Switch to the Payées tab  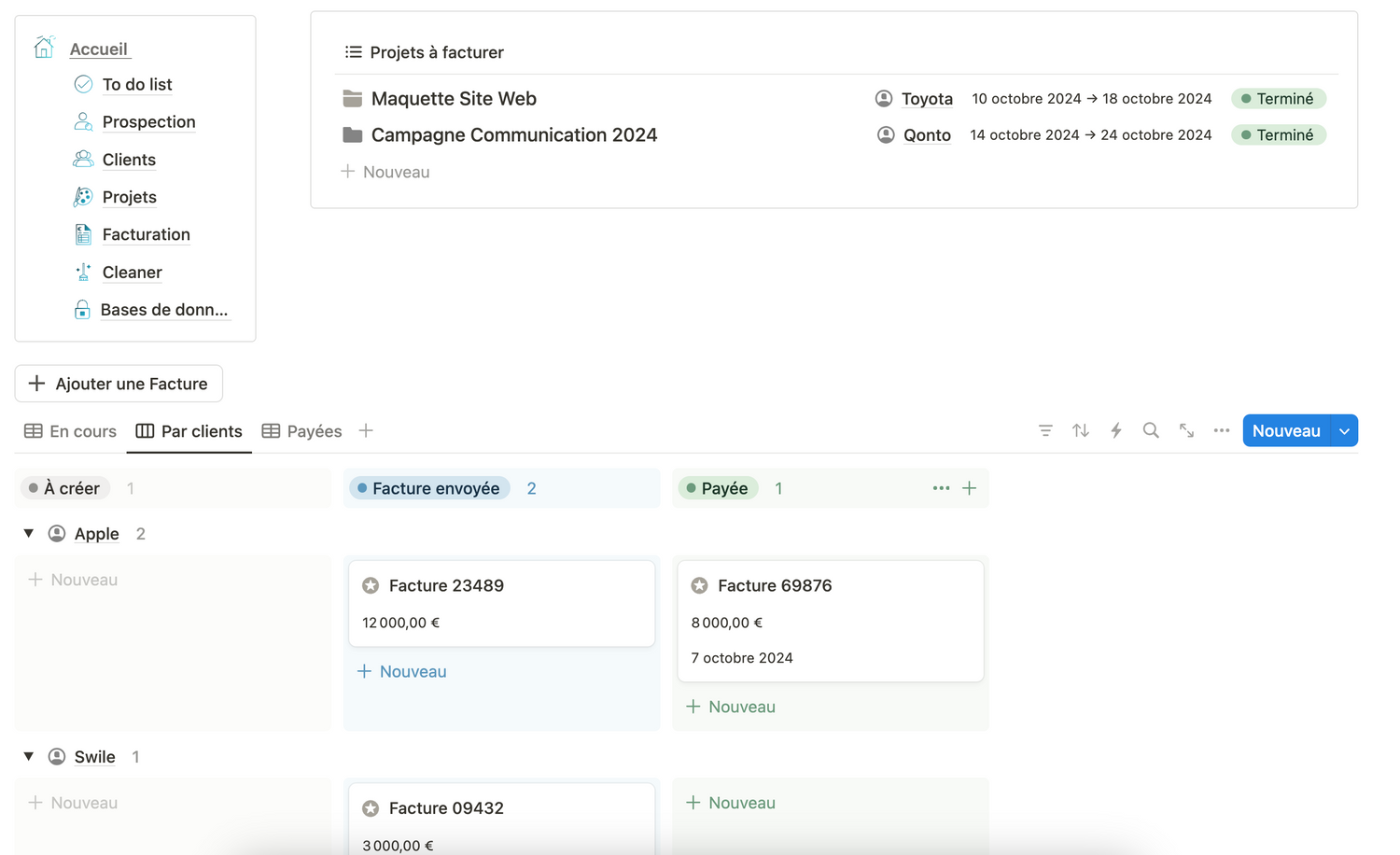[302, 431]
